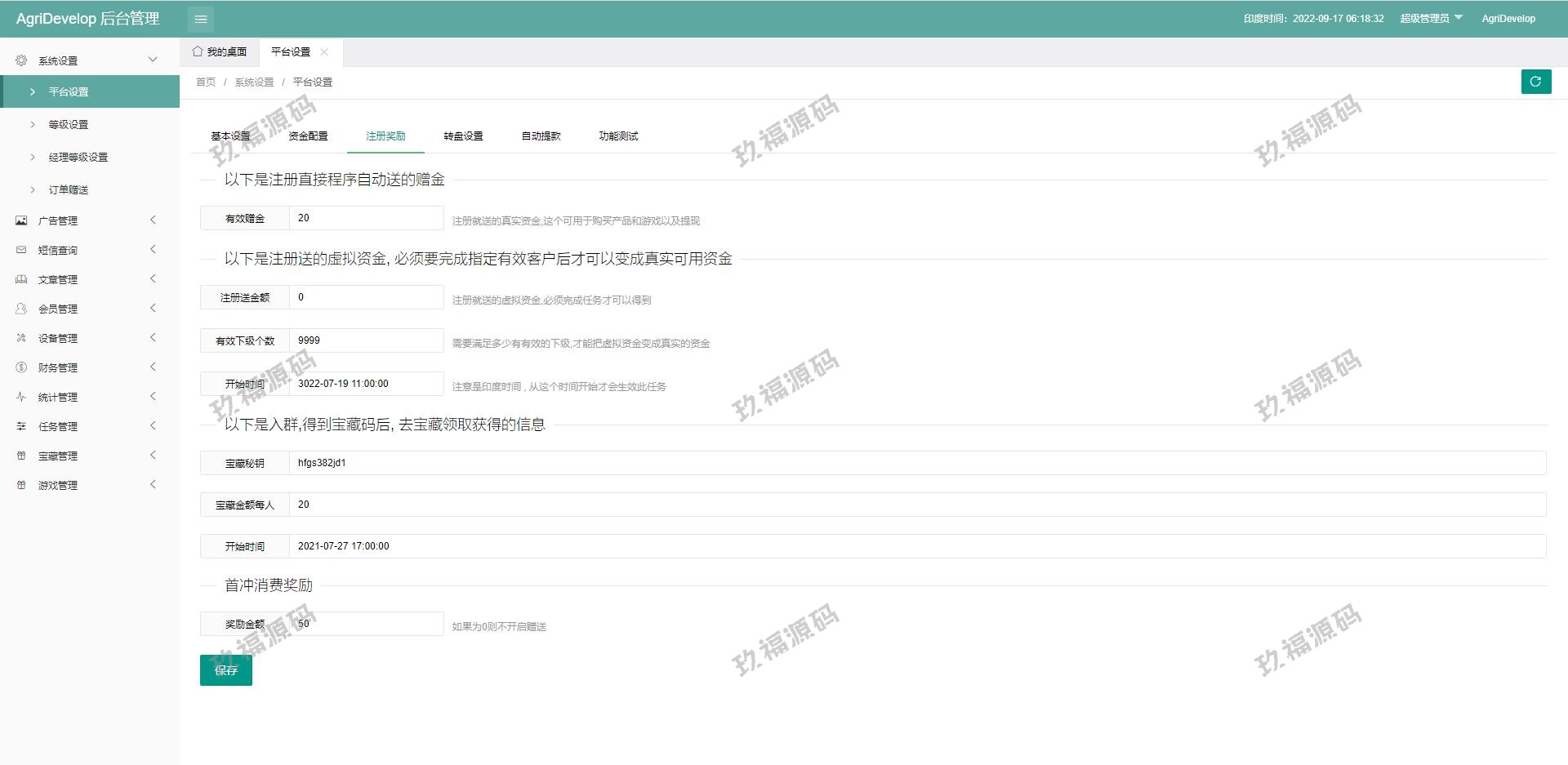Image resolution: width=1568 pixels, height=765 pixels.
Task: Close the 平台设置 tab with X
Action: pyautogui.click(x=324, y=52)
